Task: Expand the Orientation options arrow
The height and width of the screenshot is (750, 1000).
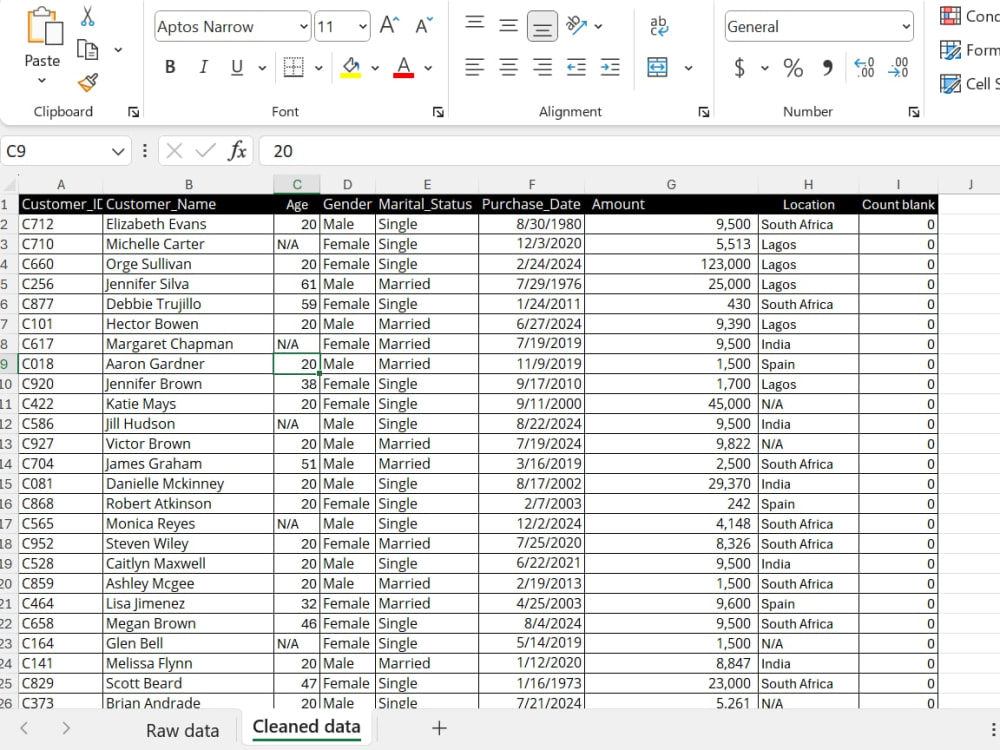Action: (x=598, y=26)
